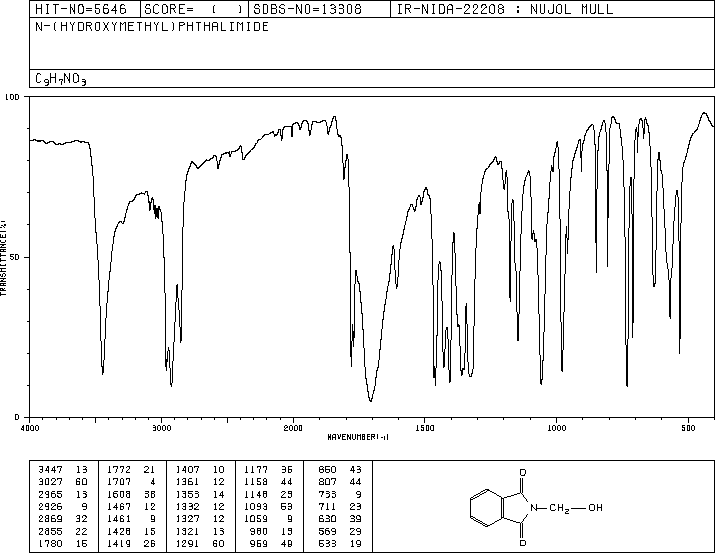Click the C9H7NO3 molecular formula
The image size is (715, 553).
[61, 79]
